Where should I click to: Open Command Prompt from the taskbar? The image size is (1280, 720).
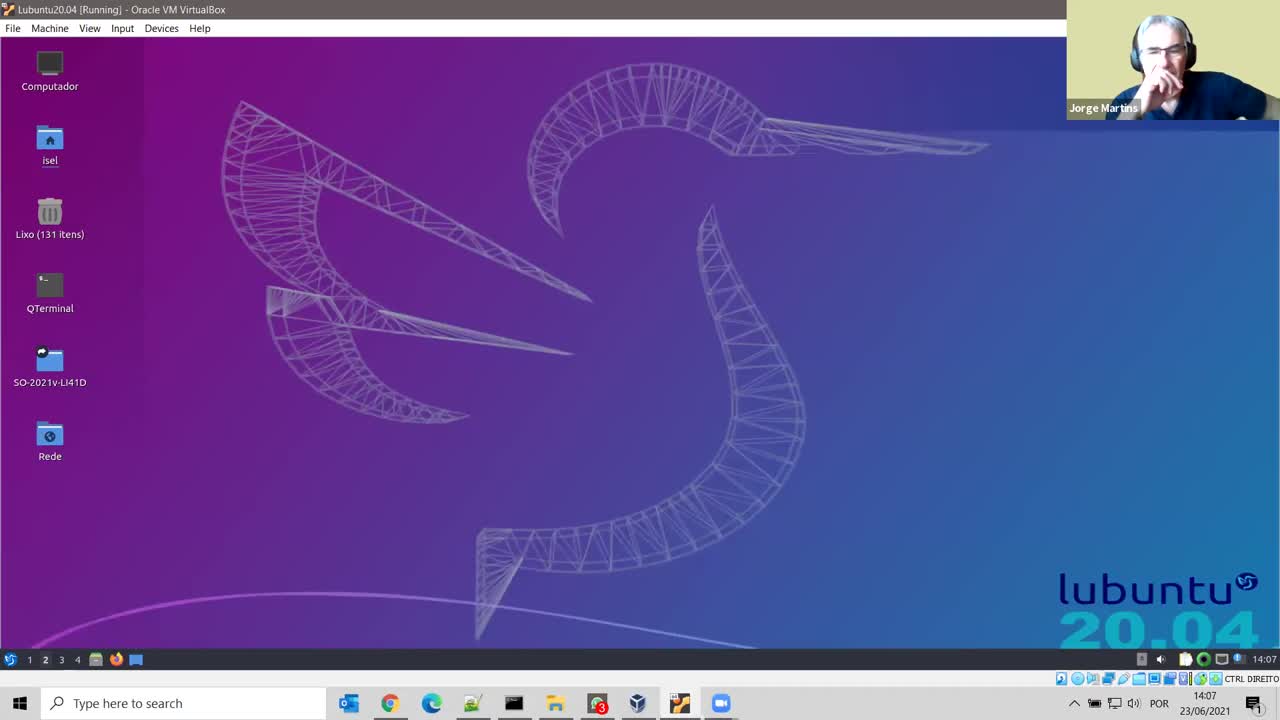514,703
